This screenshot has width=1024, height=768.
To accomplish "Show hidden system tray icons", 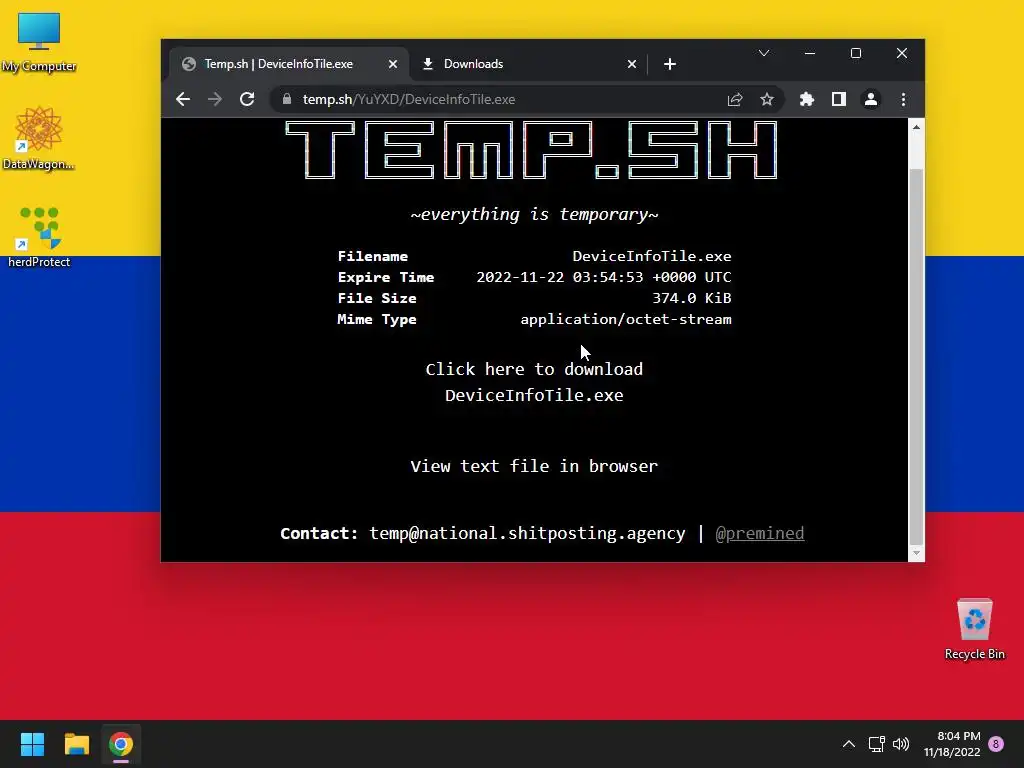I will click(848, 744).
